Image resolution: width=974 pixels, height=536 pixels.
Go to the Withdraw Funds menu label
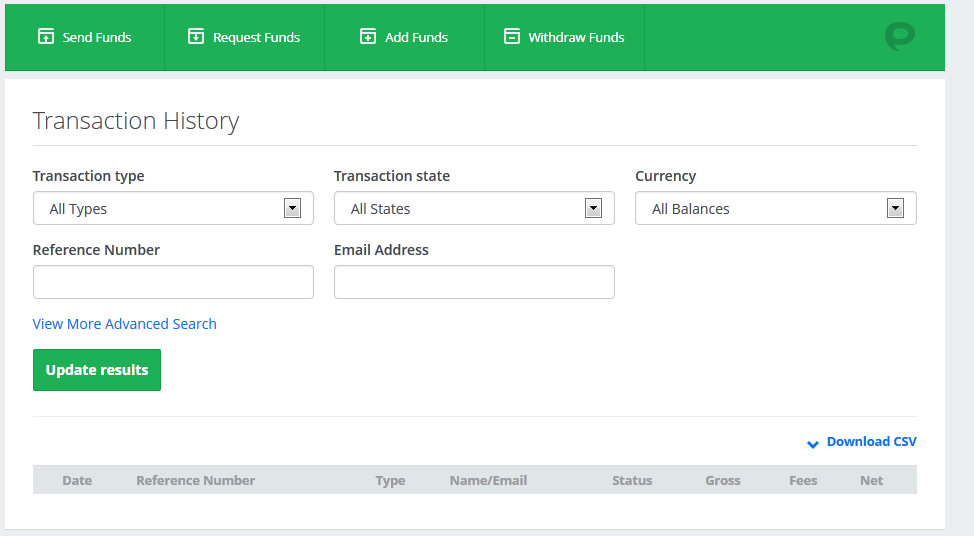point(576,37)
